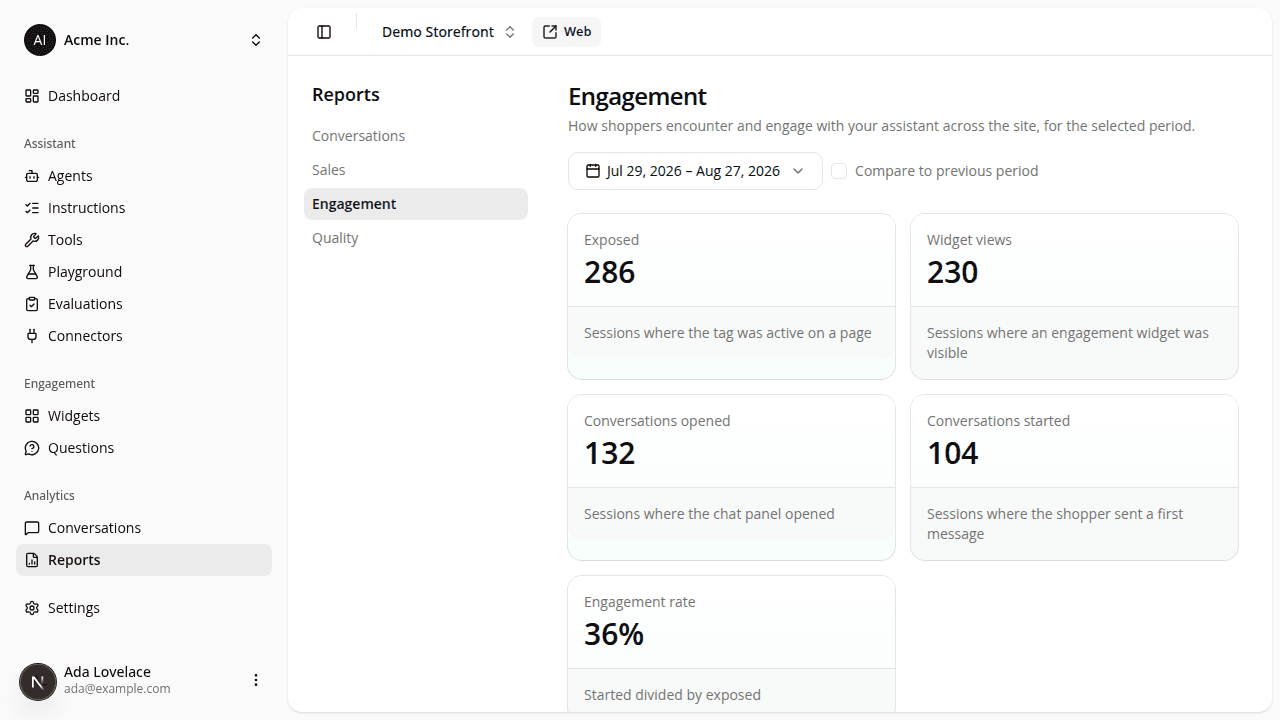Toggle the sidebar panel icon
This screenshot has width=1280, height=720.
coord(324,32)
